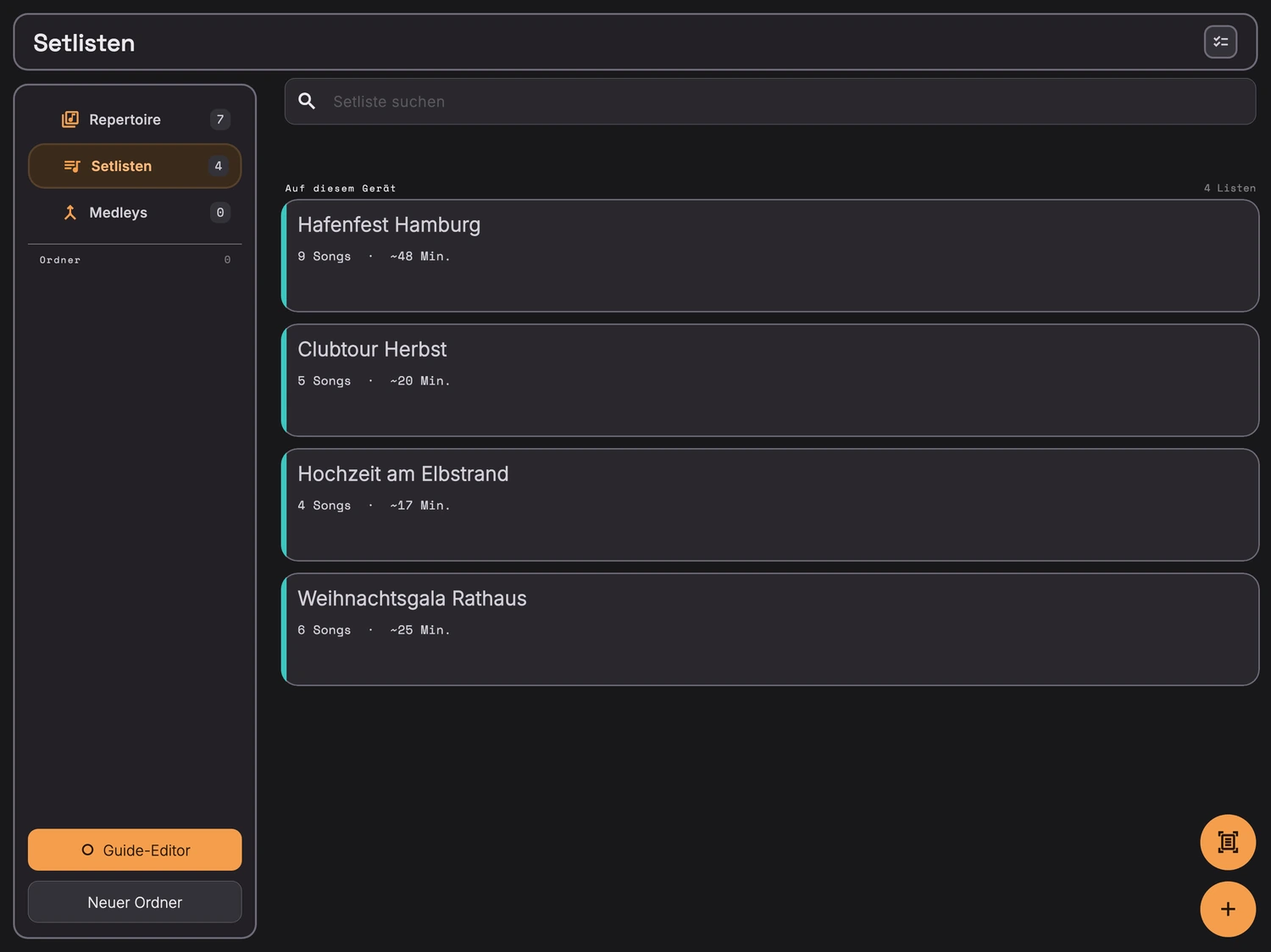Select the Setlisten sidebar tab
Viewport: 1271px width, 952px height.
[x=135, y=166]
